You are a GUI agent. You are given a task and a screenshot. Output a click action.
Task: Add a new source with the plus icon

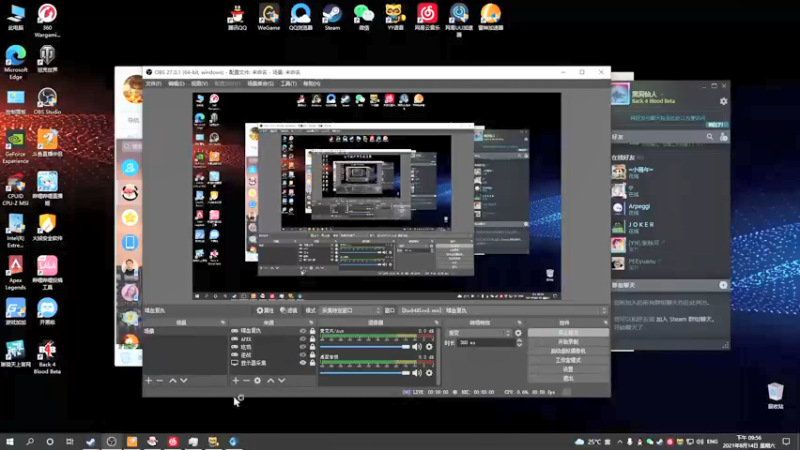236,381
